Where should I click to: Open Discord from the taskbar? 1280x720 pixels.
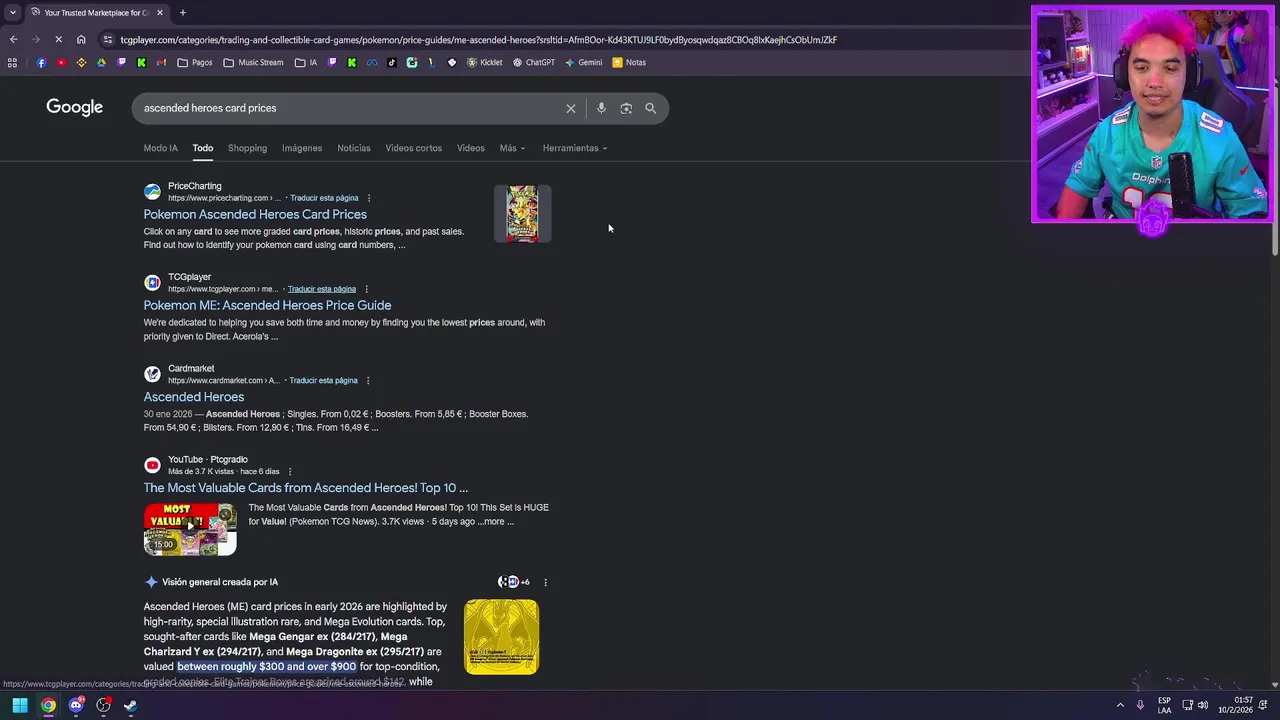[76, 705]
